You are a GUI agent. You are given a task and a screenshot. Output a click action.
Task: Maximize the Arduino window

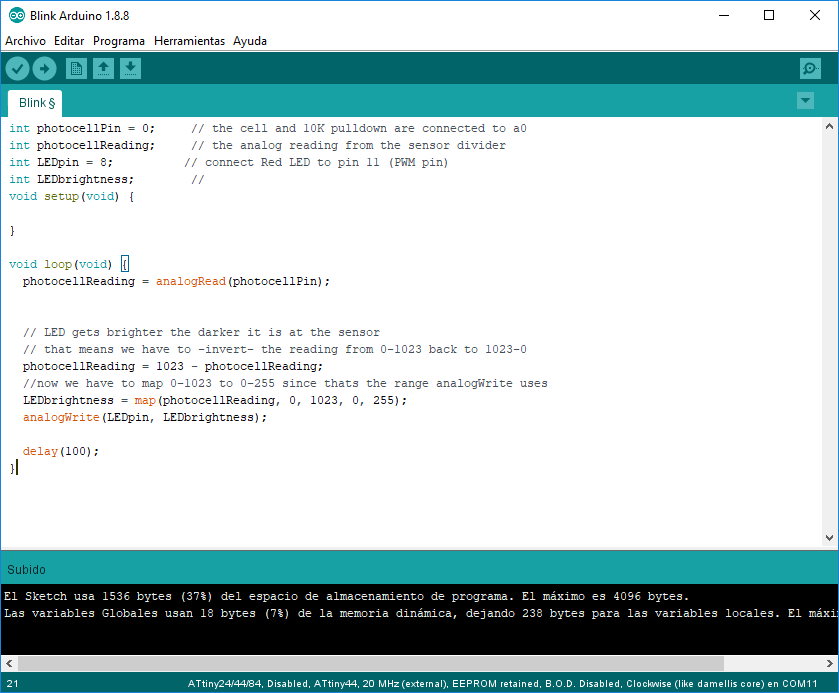(x=769, y=16)
